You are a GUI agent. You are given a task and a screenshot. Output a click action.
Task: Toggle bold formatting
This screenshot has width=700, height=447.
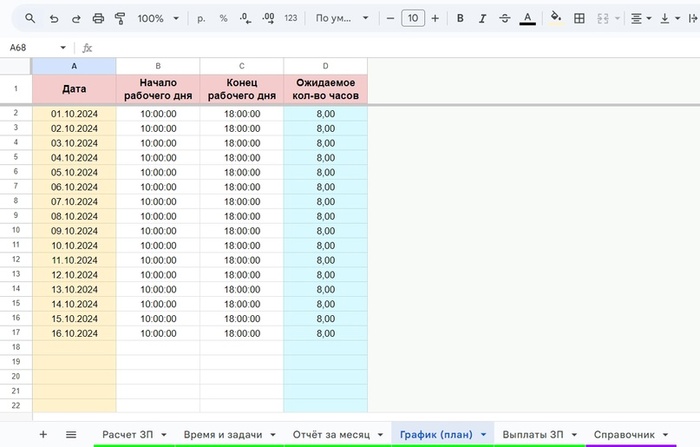(x=460, y=18)
